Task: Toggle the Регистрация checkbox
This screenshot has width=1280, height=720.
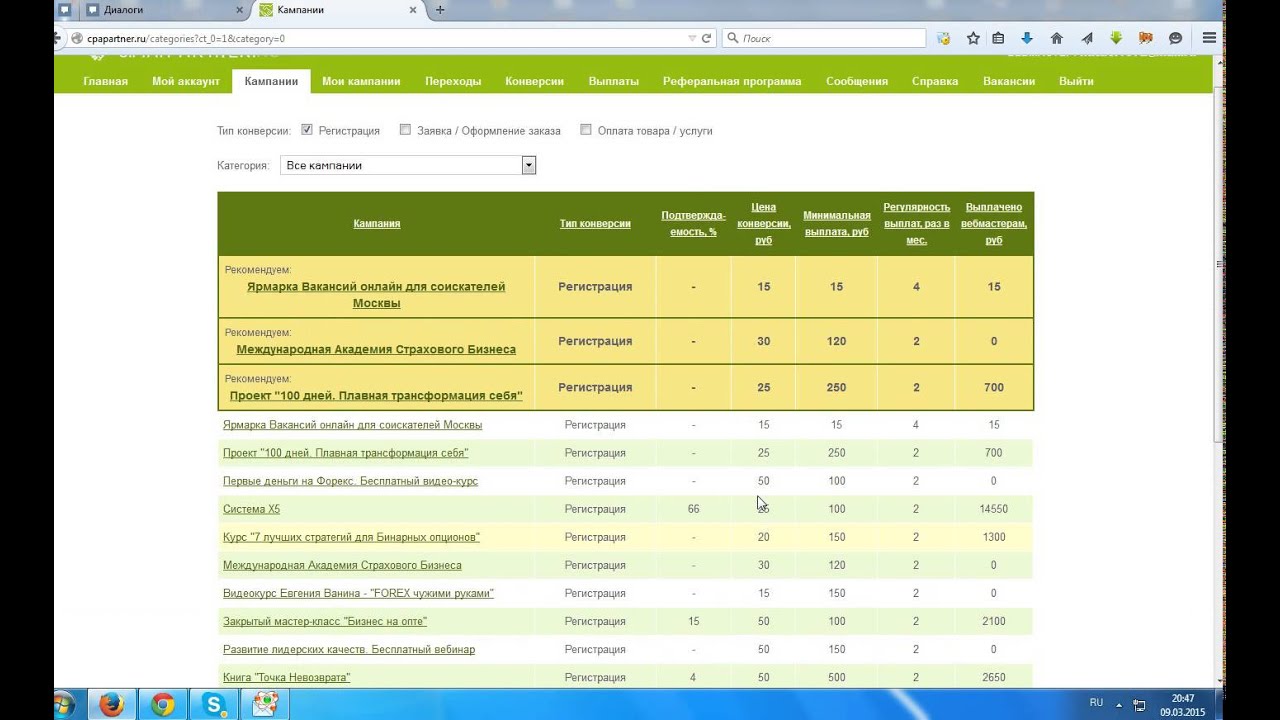Action: (x=307, y=130)
